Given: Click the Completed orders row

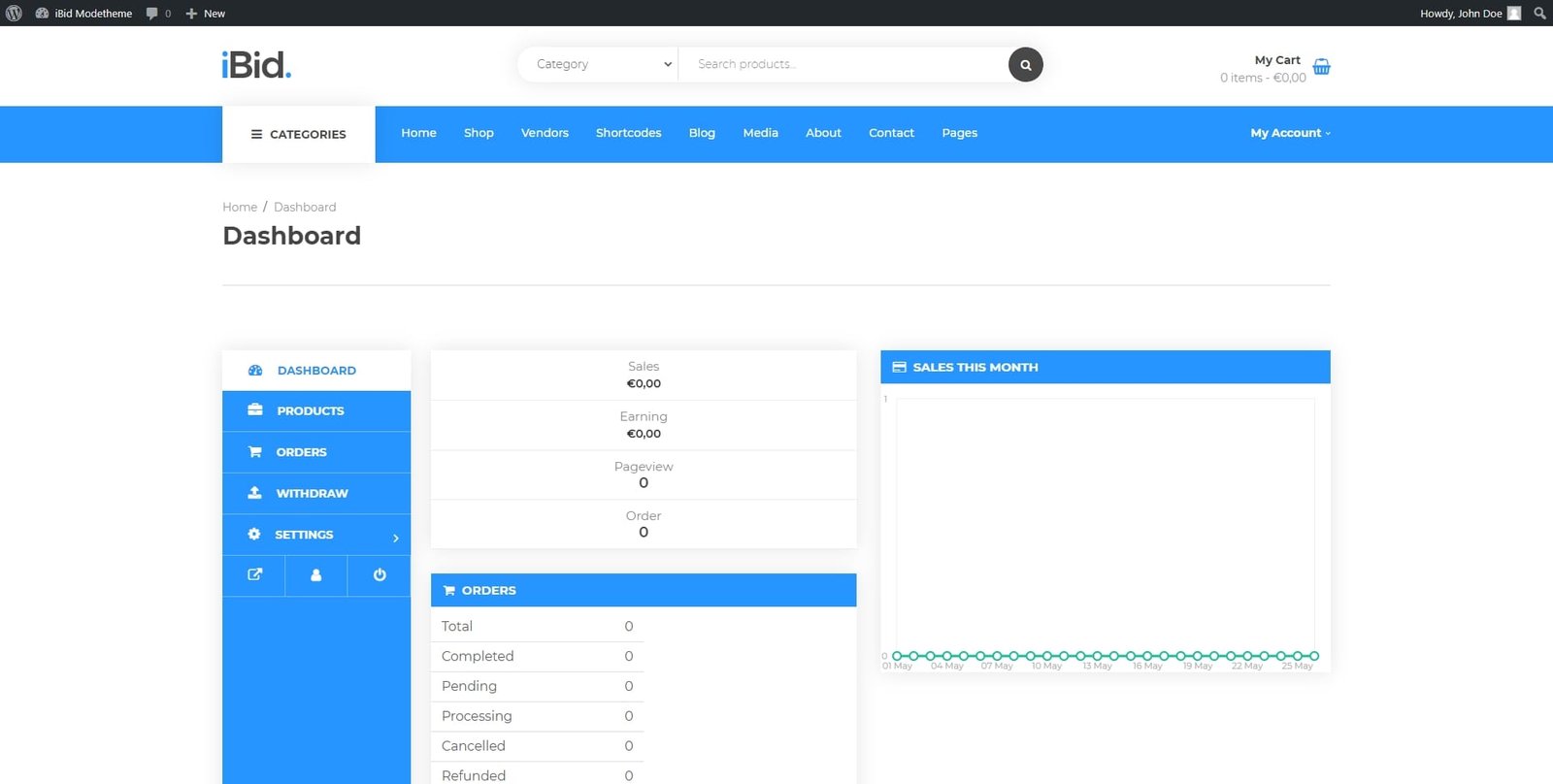Looking at the screenshot, I should pos(537,657).
